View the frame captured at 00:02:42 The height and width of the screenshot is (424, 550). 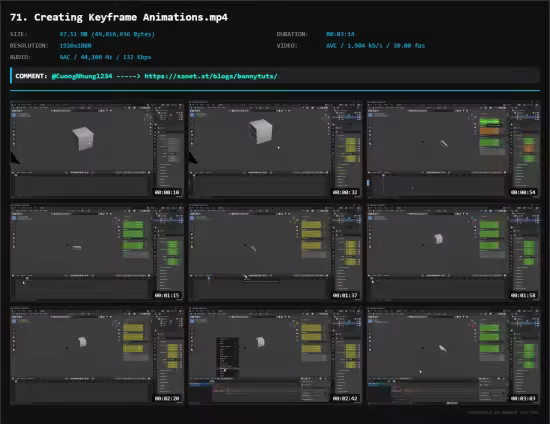pos(275,356)
